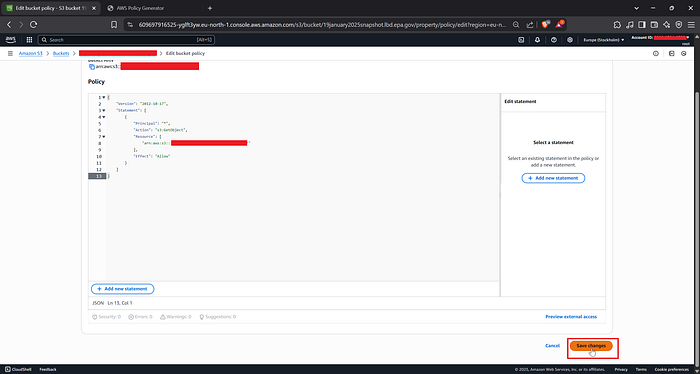
Task: Go back in browser history
Action: pyautogui.click(x=9, y=25)
